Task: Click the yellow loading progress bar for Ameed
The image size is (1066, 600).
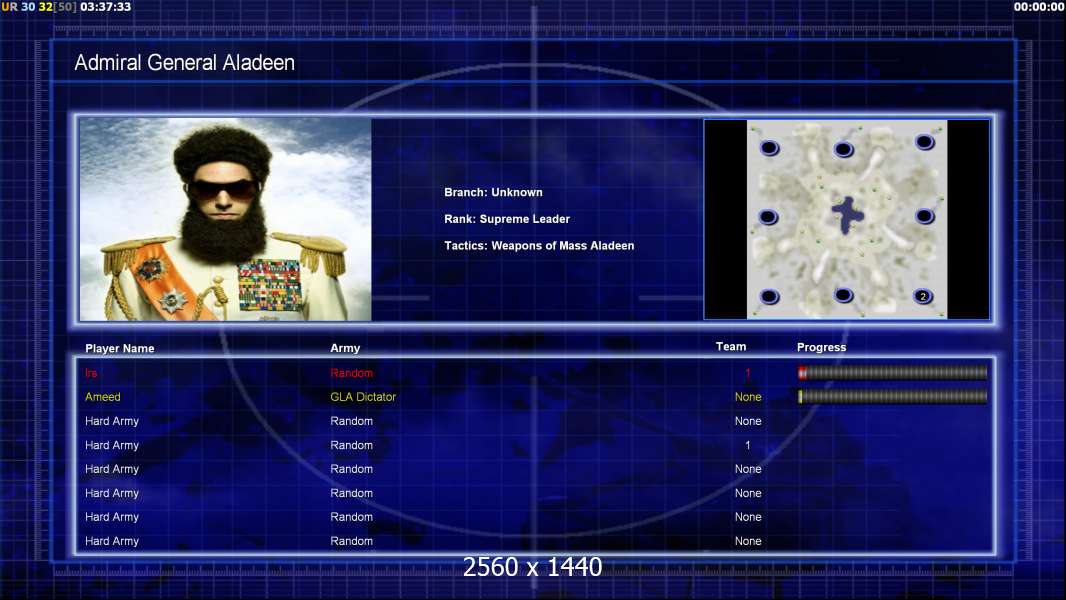Action: click(x=892, y=397)
